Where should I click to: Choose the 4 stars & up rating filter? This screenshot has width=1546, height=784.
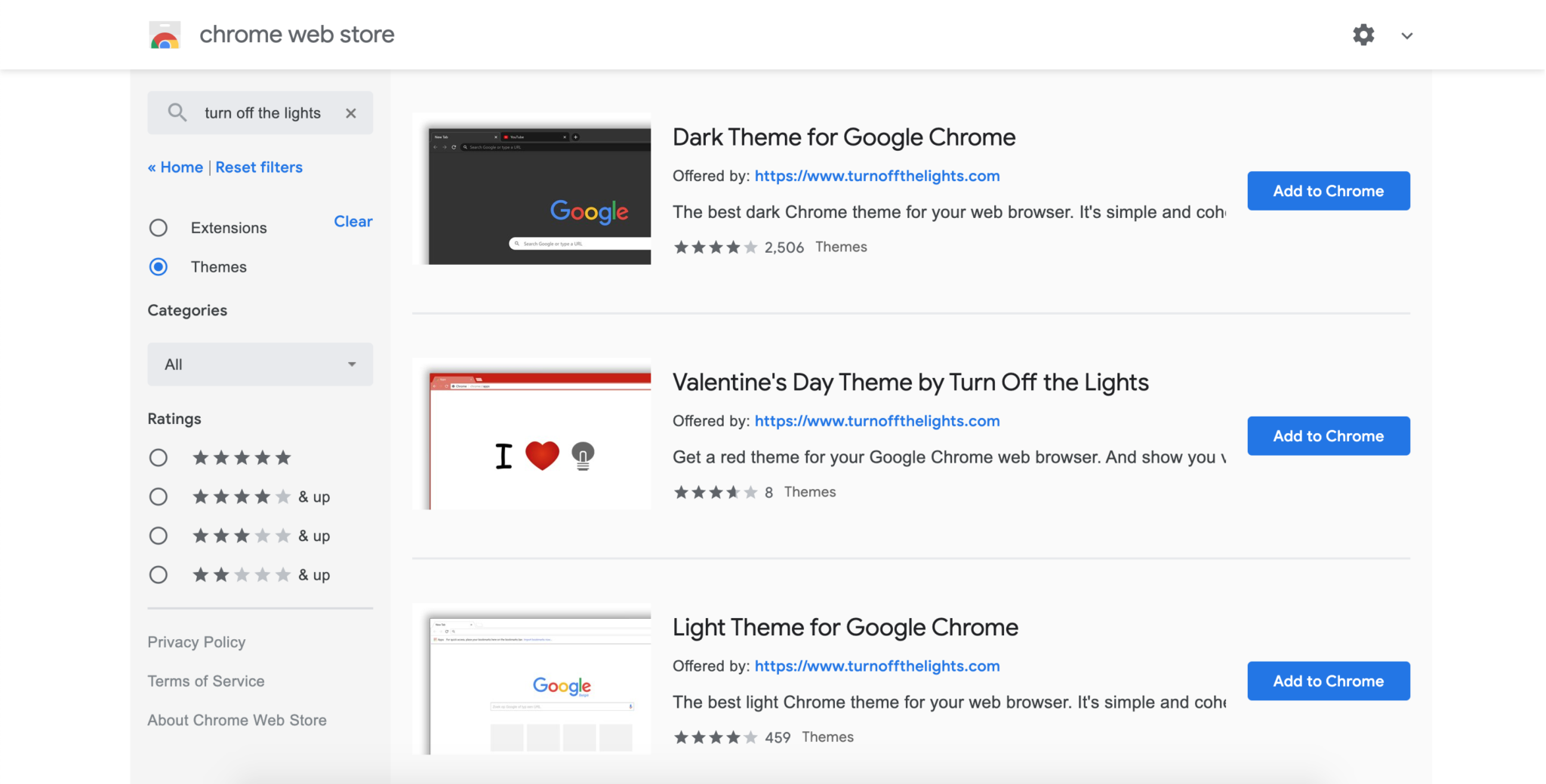pos(159,497)
